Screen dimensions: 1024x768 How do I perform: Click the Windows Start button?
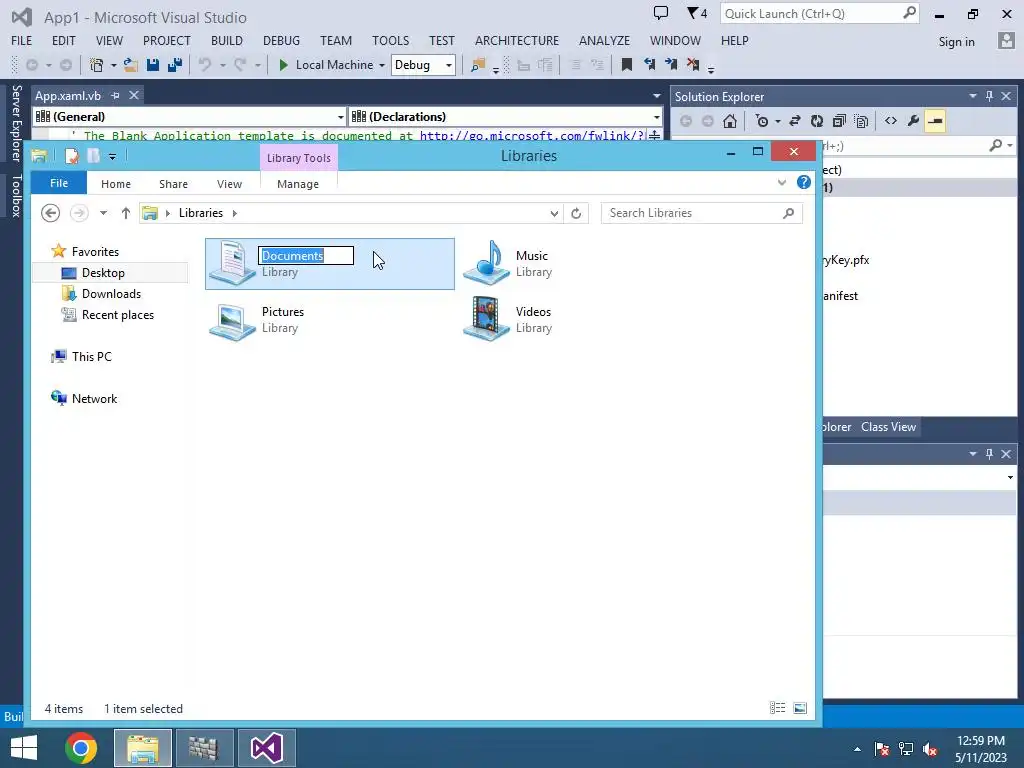[24, 748]
